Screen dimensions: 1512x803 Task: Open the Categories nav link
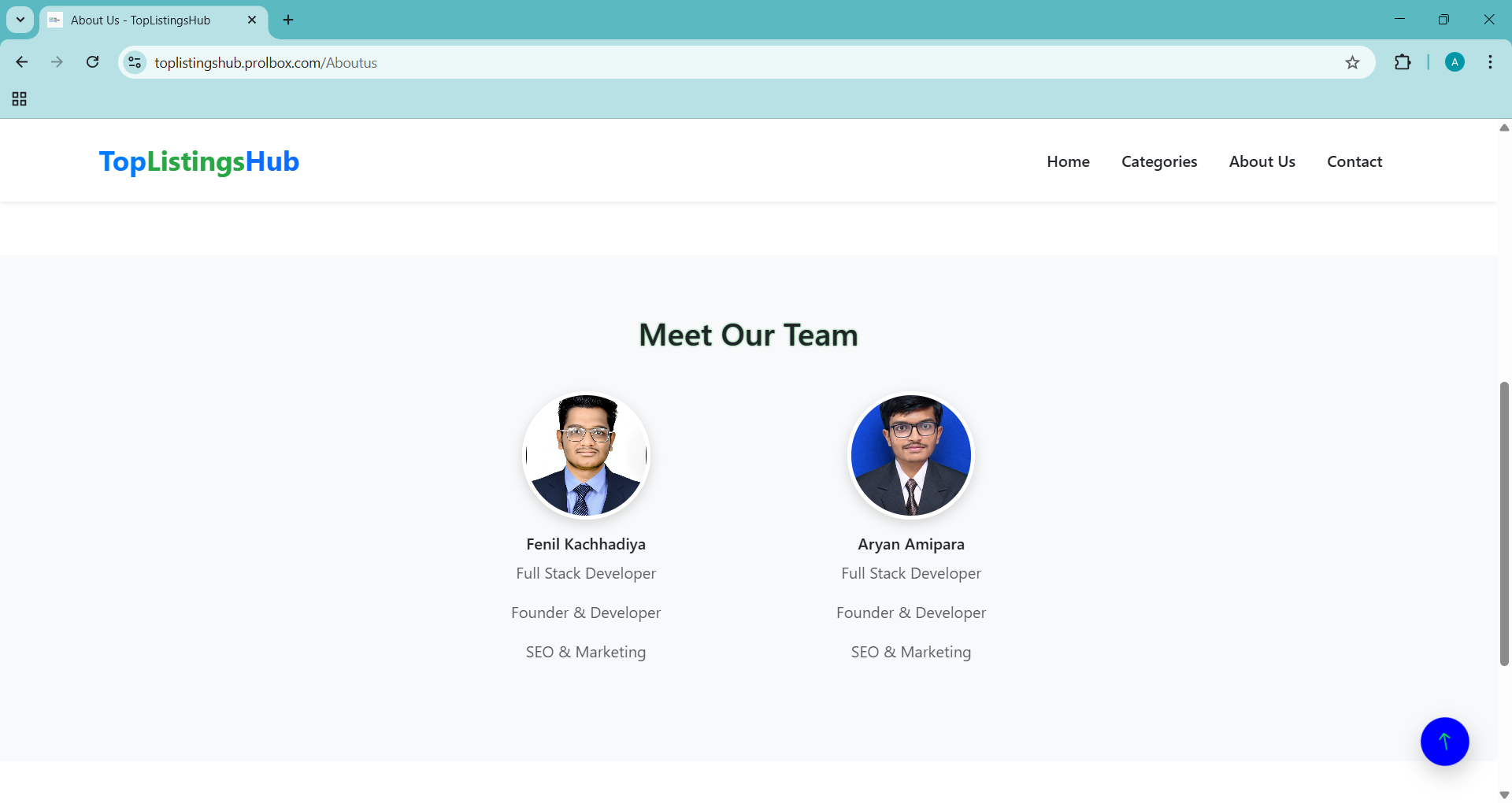(1158, 161)
